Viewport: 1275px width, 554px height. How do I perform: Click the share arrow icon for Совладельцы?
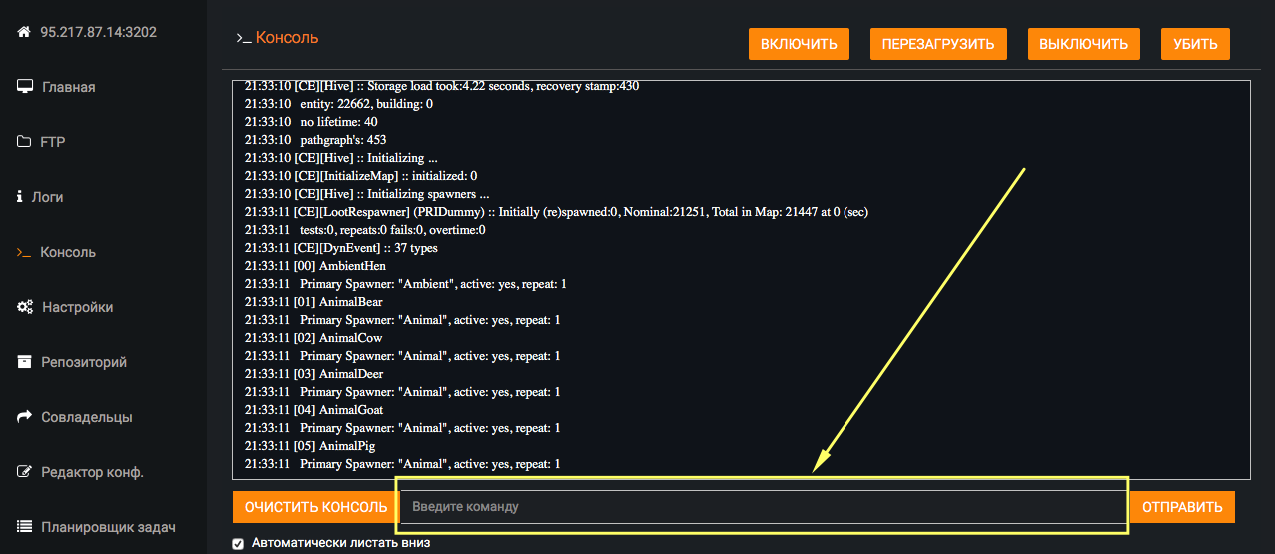point(25,417)
